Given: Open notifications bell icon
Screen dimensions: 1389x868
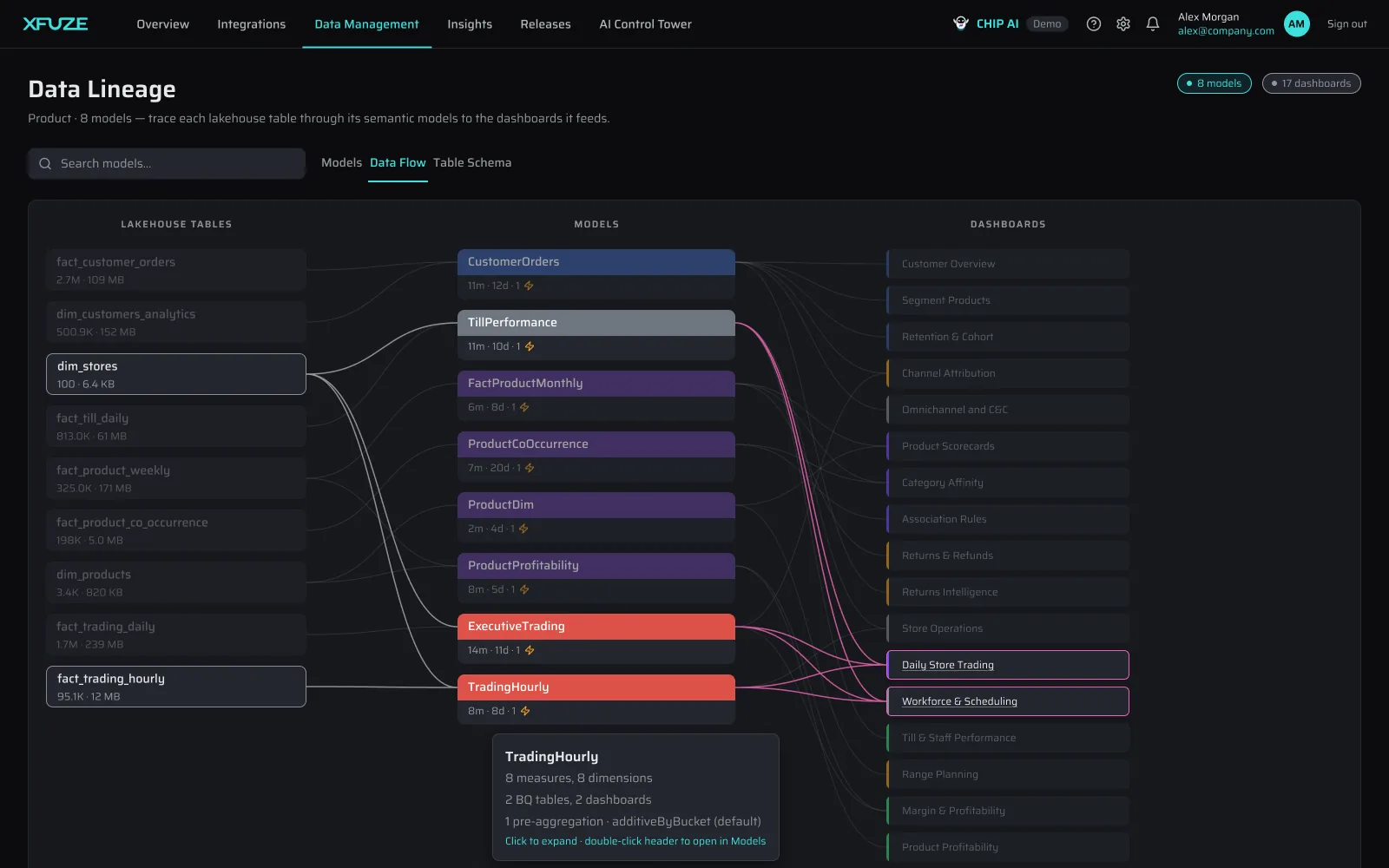Looking at the screenshot, I should [1153, 24].
